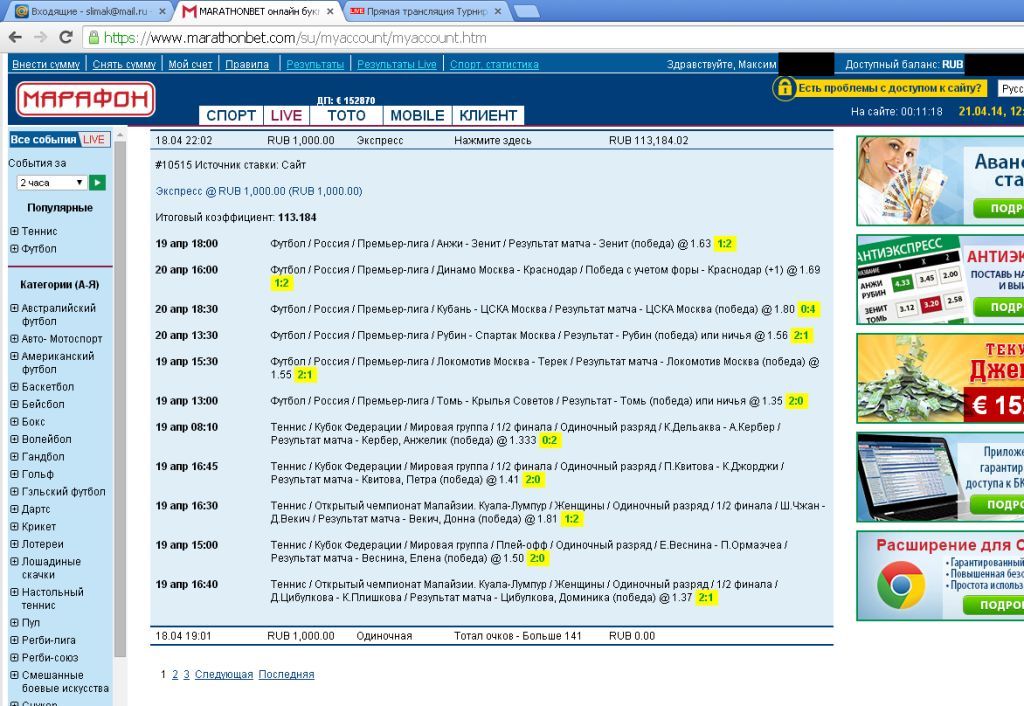Click the green go arrow next to 2 часа

coord(97,183)
